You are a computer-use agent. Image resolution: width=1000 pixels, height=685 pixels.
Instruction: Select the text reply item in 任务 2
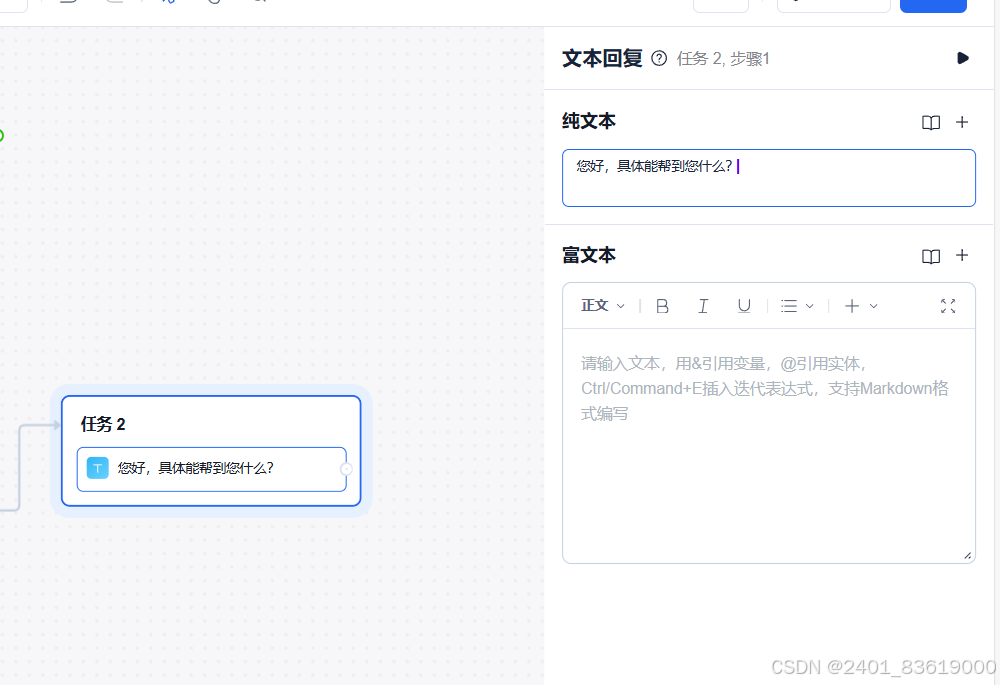coord(212,469)
